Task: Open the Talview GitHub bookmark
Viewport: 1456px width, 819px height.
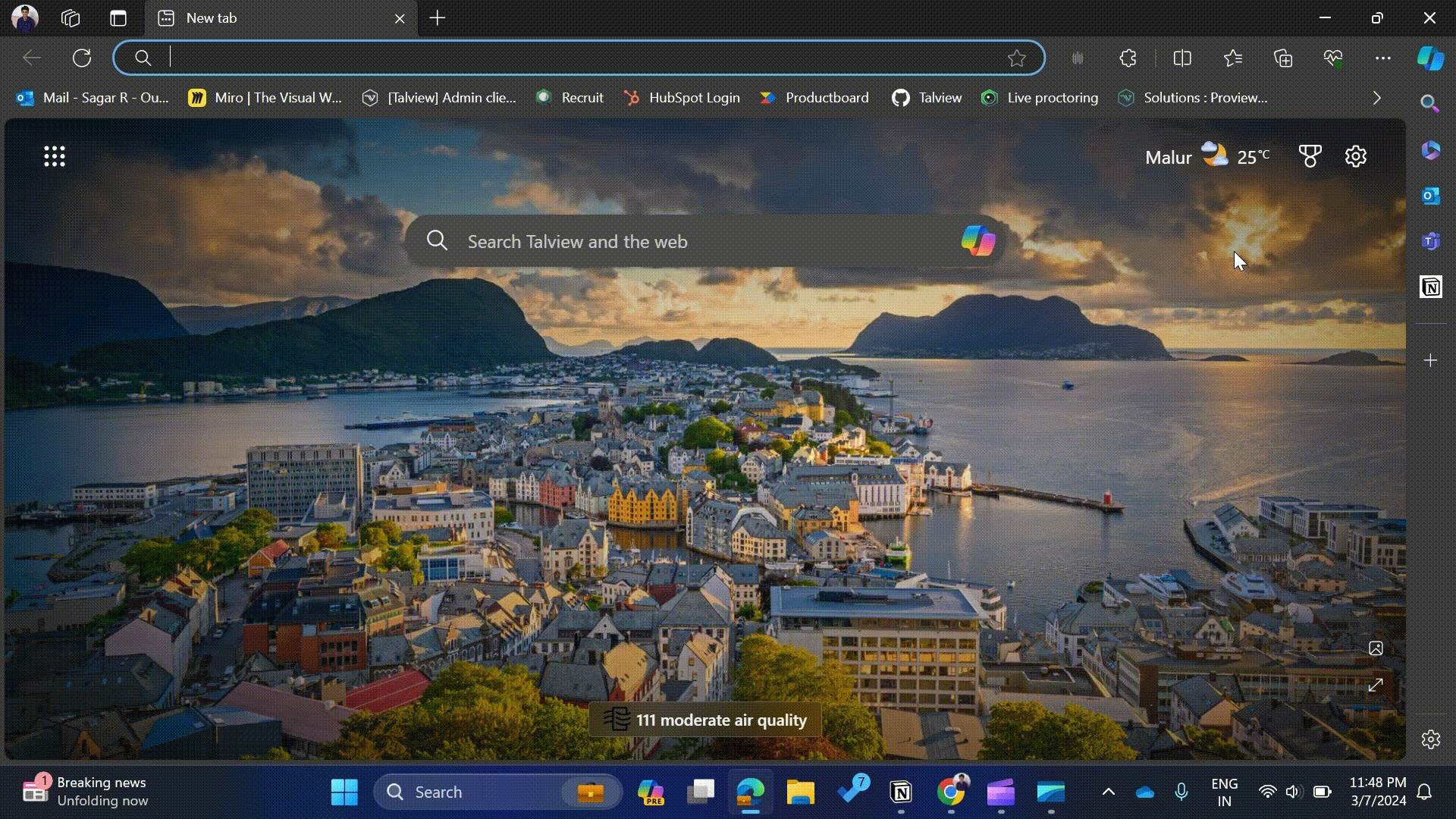Action: tap(927, 98)
